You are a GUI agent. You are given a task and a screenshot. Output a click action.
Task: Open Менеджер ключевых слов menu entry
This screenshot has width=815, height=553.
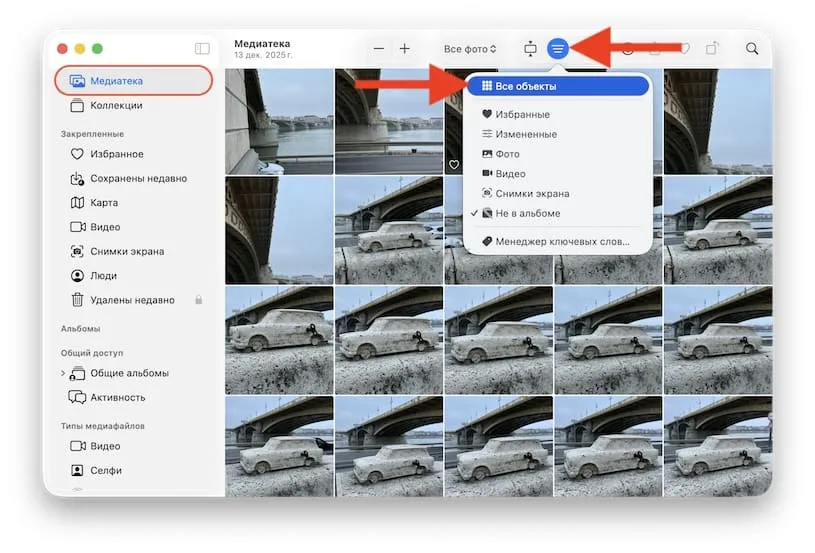point(562,242)
